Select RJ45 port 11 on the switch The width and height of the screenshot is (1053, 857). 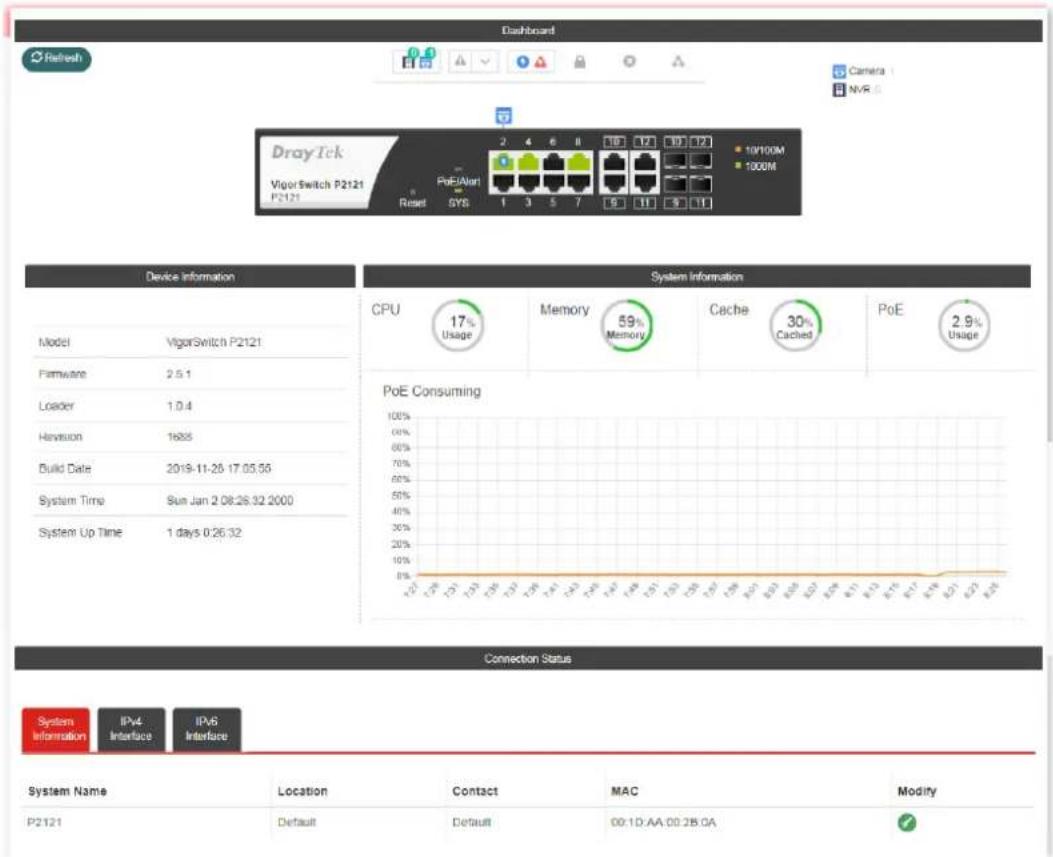pyautogui.click(x=645, y=183)
